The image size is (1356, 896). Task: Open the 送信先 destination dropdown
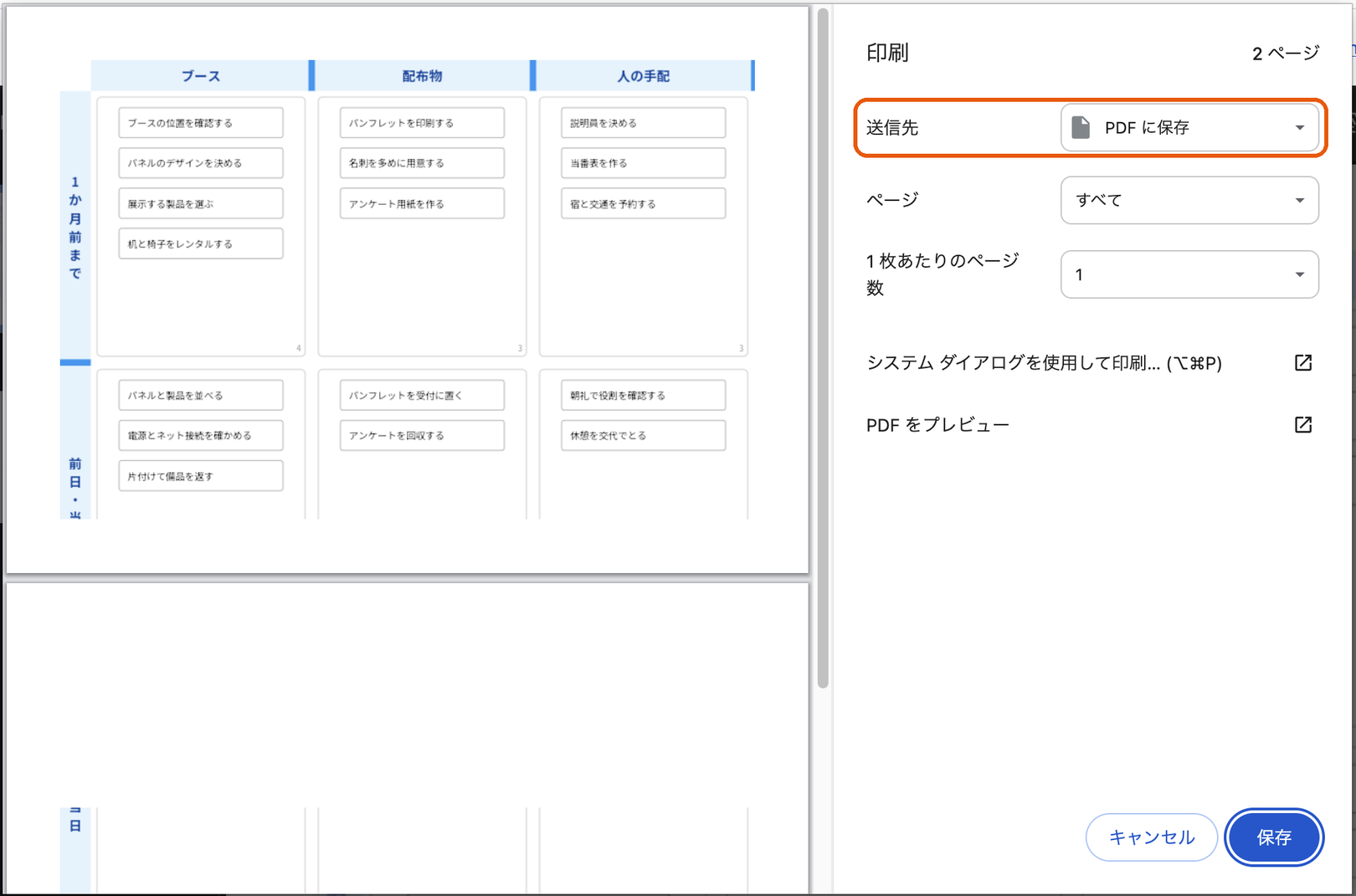(x=1189, y=127)
